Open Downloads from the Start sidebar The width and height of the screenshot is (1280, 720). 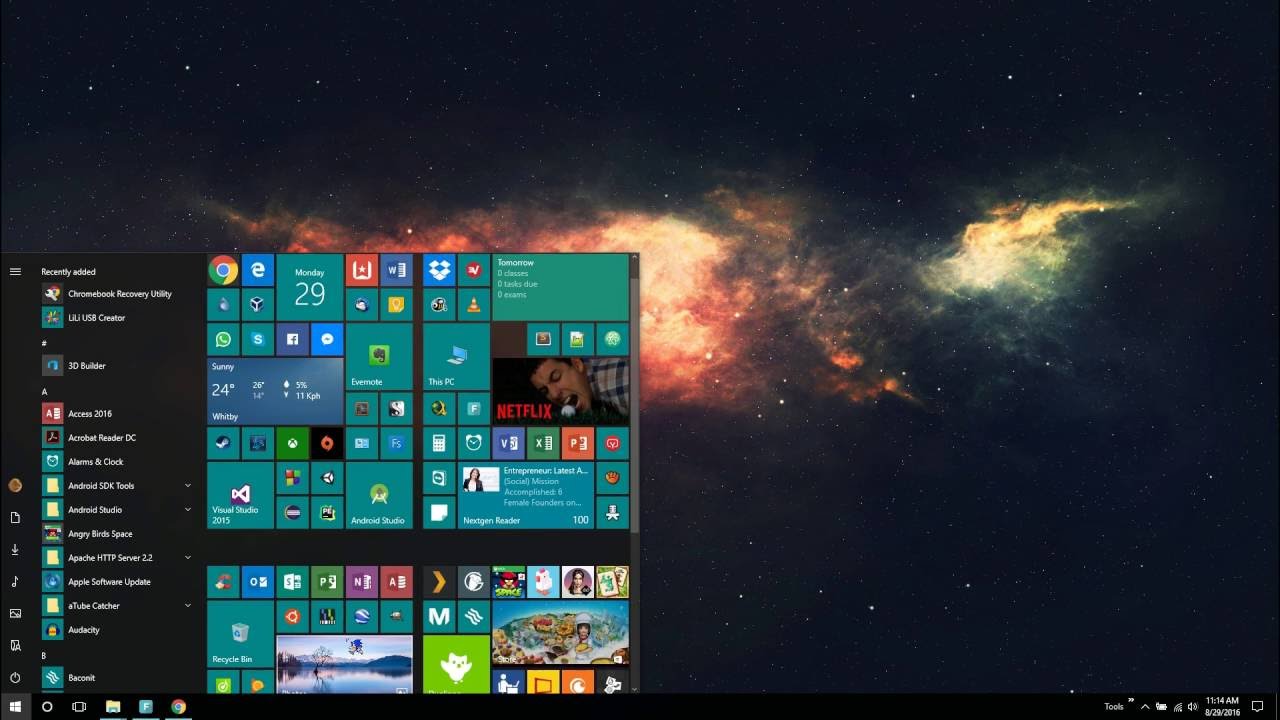tap(15, 549)
